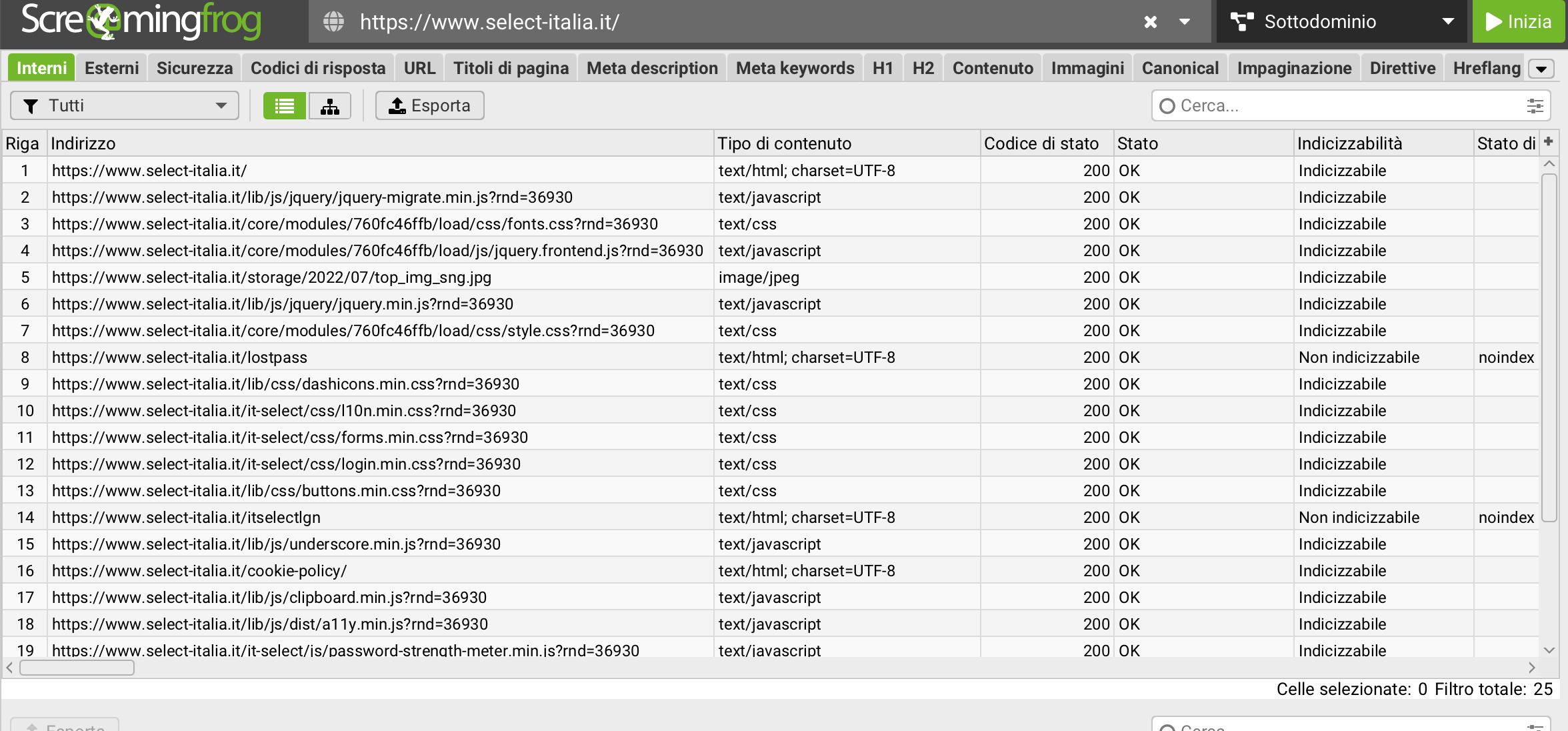The width and height of the screenshot is (1568, 731).
Task: Select the URL tab
Action: [419, 68]
